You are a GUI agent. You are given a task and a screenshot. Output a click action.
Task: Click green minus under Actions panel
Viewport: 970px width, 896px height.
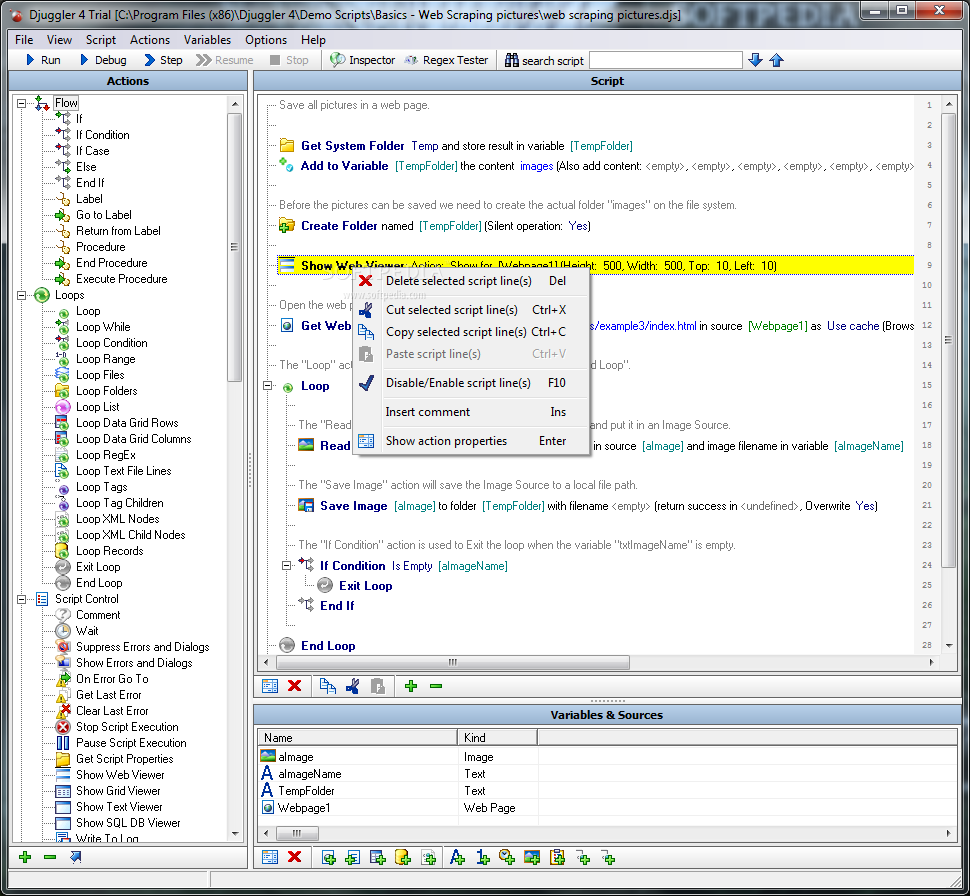pos(50,857)
